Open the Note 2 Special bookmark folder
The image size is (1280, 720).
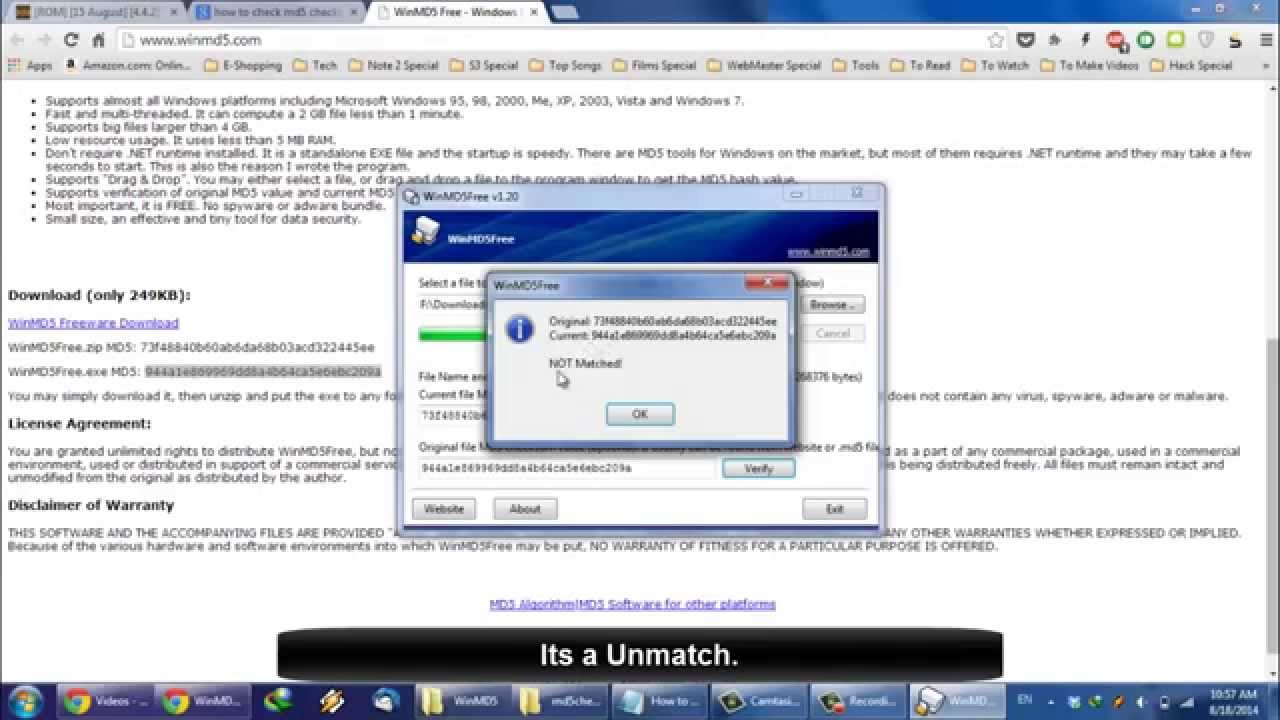pos(393,65)
